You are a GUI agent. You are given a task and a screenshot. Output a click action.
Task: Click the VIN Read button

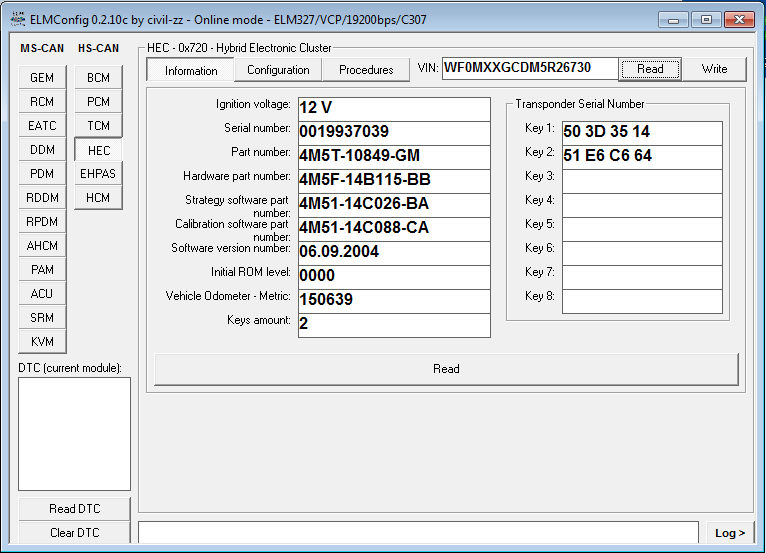(x=650, y=69)
